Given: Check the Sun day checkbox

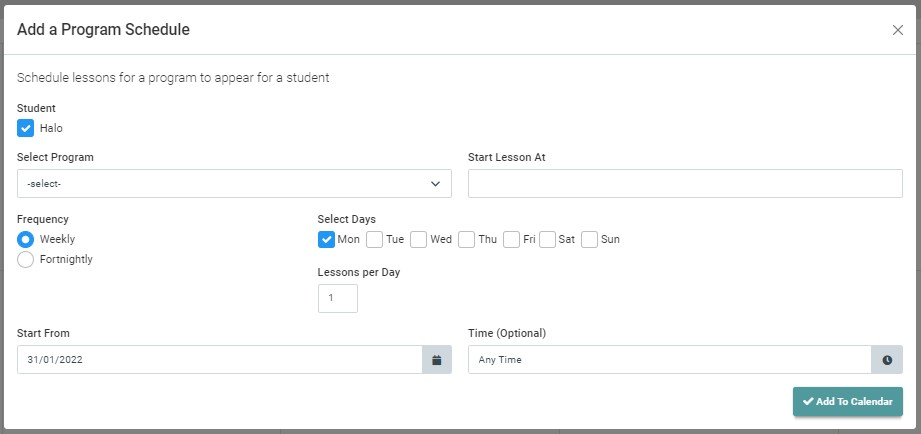Looking at the screenshot, I should pyautogui.click(x=589, y=240).
